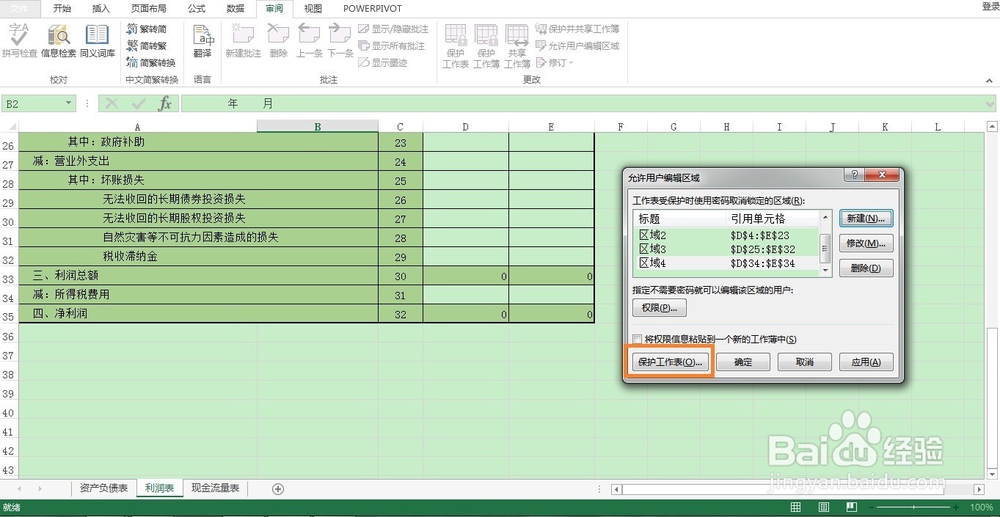Click 取消 to cancel the dialog
Screen dimensions: 1000x517
coord(804,362)
